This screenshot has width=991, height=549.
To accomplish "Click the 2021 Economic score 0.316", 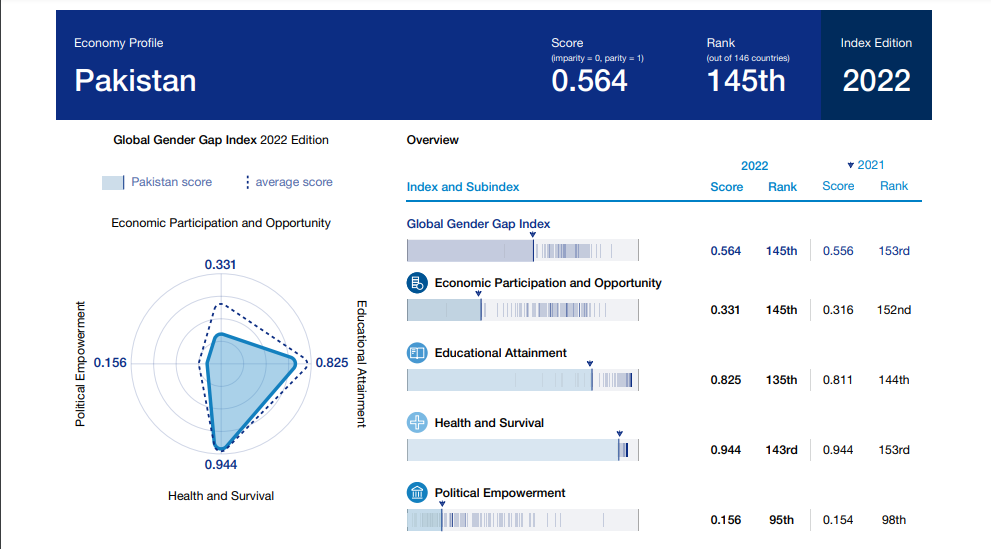I will coord(838,310).
